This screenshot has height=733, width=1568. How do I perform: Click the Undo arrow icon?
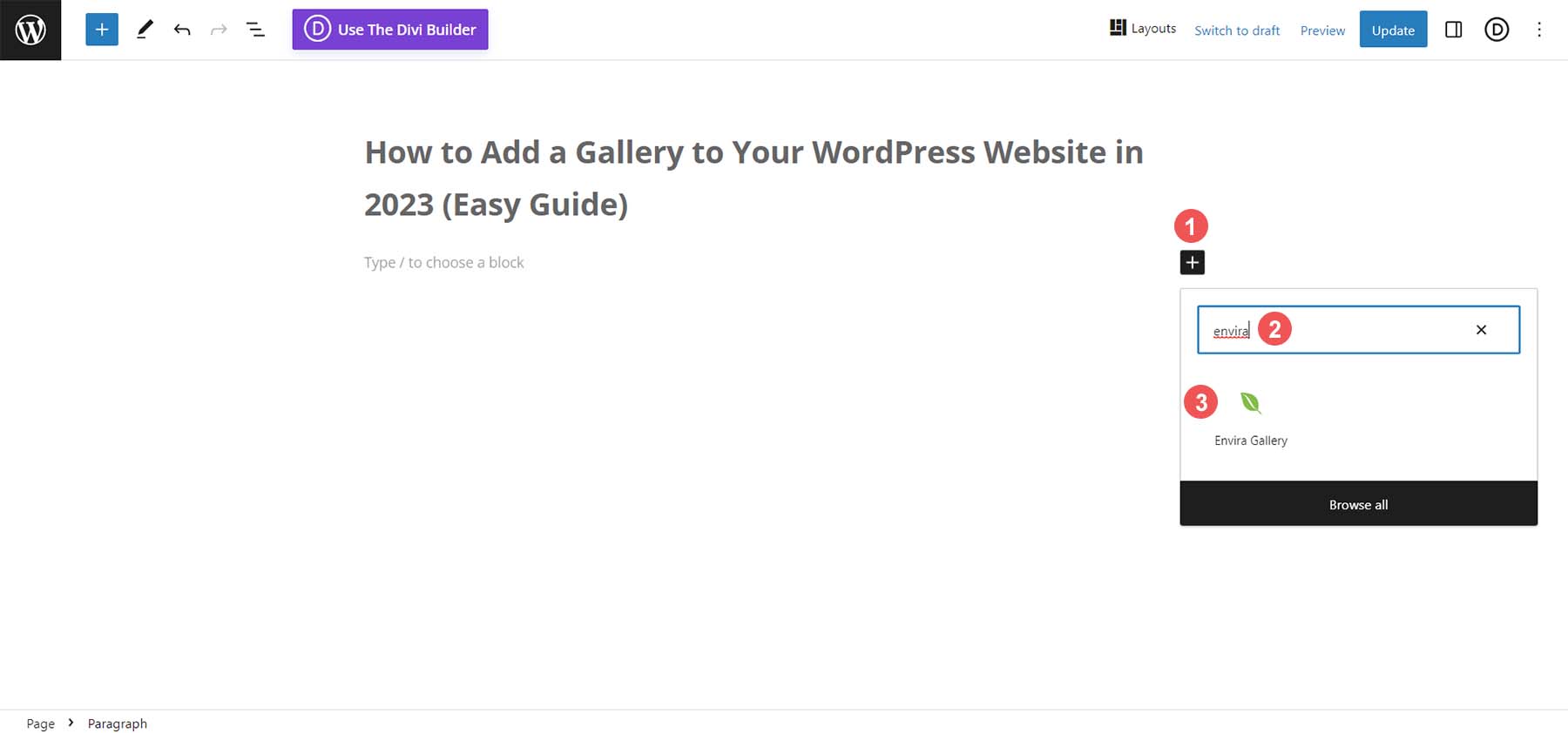[x=182, y=29]
